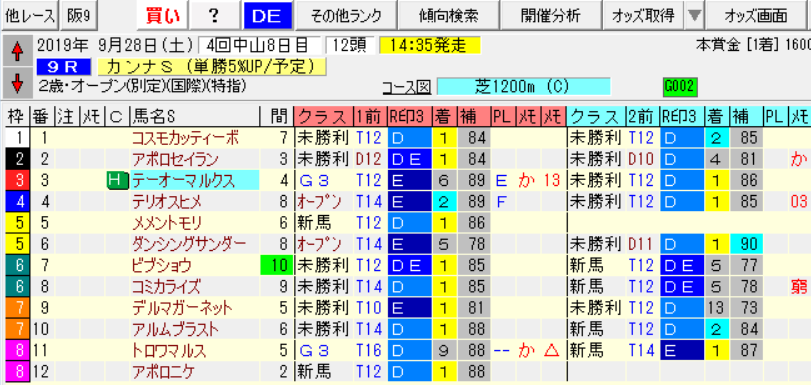Click the T10 cell in デルマガーネット row
811x385 pixels.
click(369, 308)
